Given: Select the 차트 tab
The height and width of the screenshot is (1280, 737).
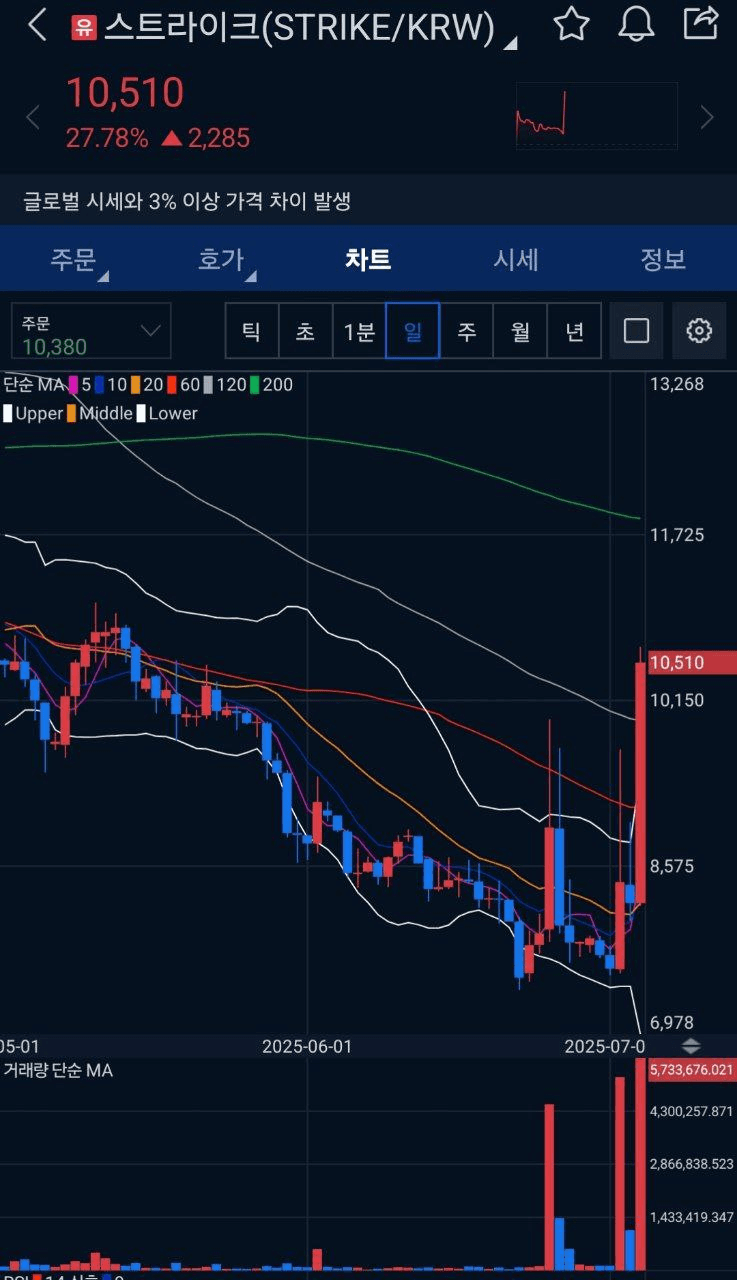Looking at the screenshot, I should coord(368,259).
